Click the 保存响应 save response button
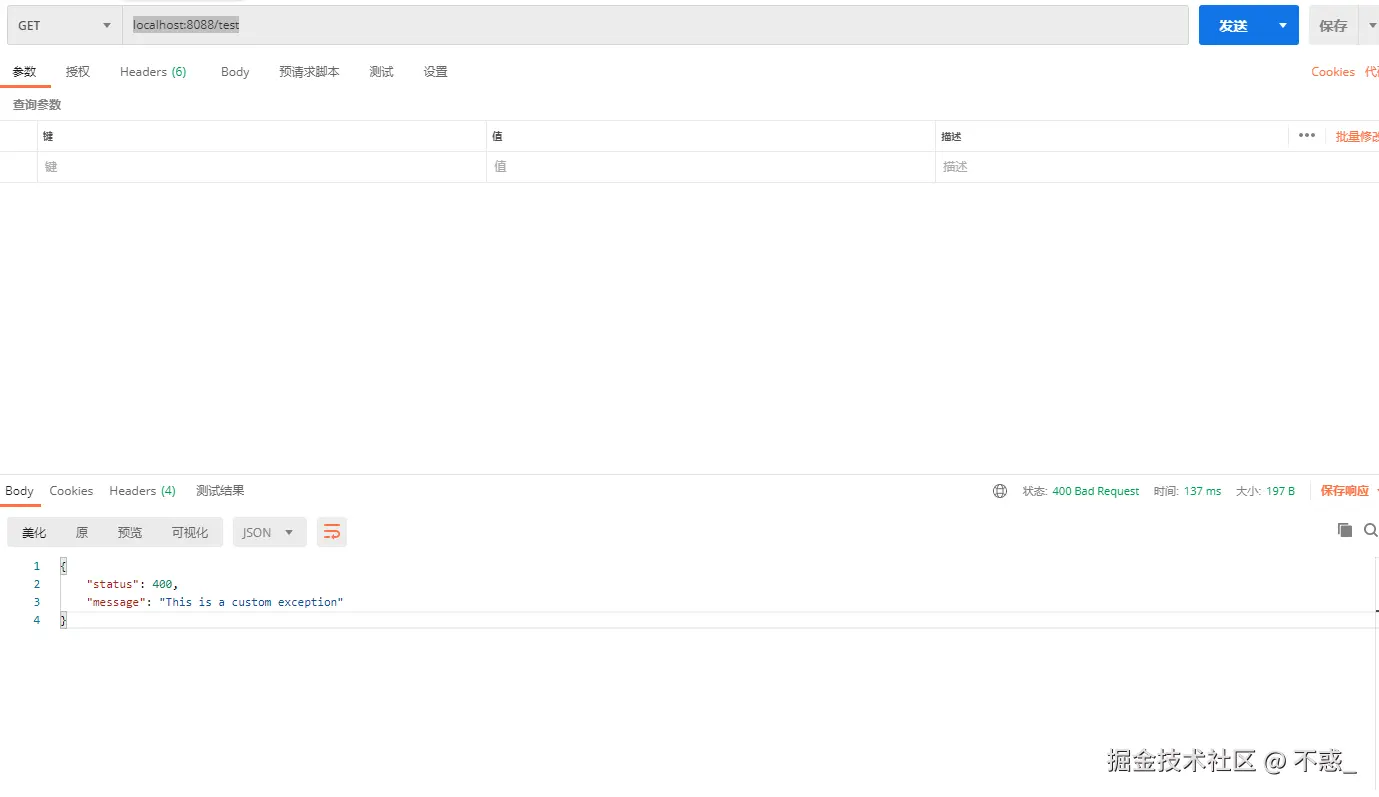The height and width of the screenshot is (797, 1379). [1345, 491]
